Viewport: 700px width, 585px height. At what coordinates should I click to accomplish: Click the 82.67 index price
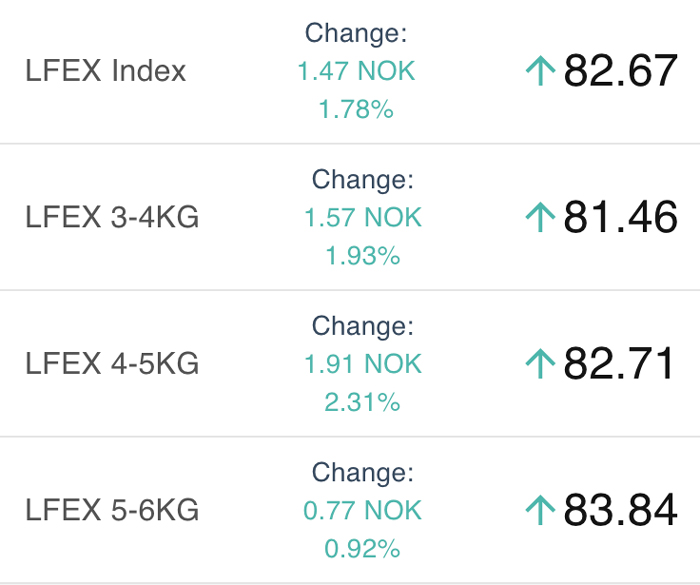(621, 70)
